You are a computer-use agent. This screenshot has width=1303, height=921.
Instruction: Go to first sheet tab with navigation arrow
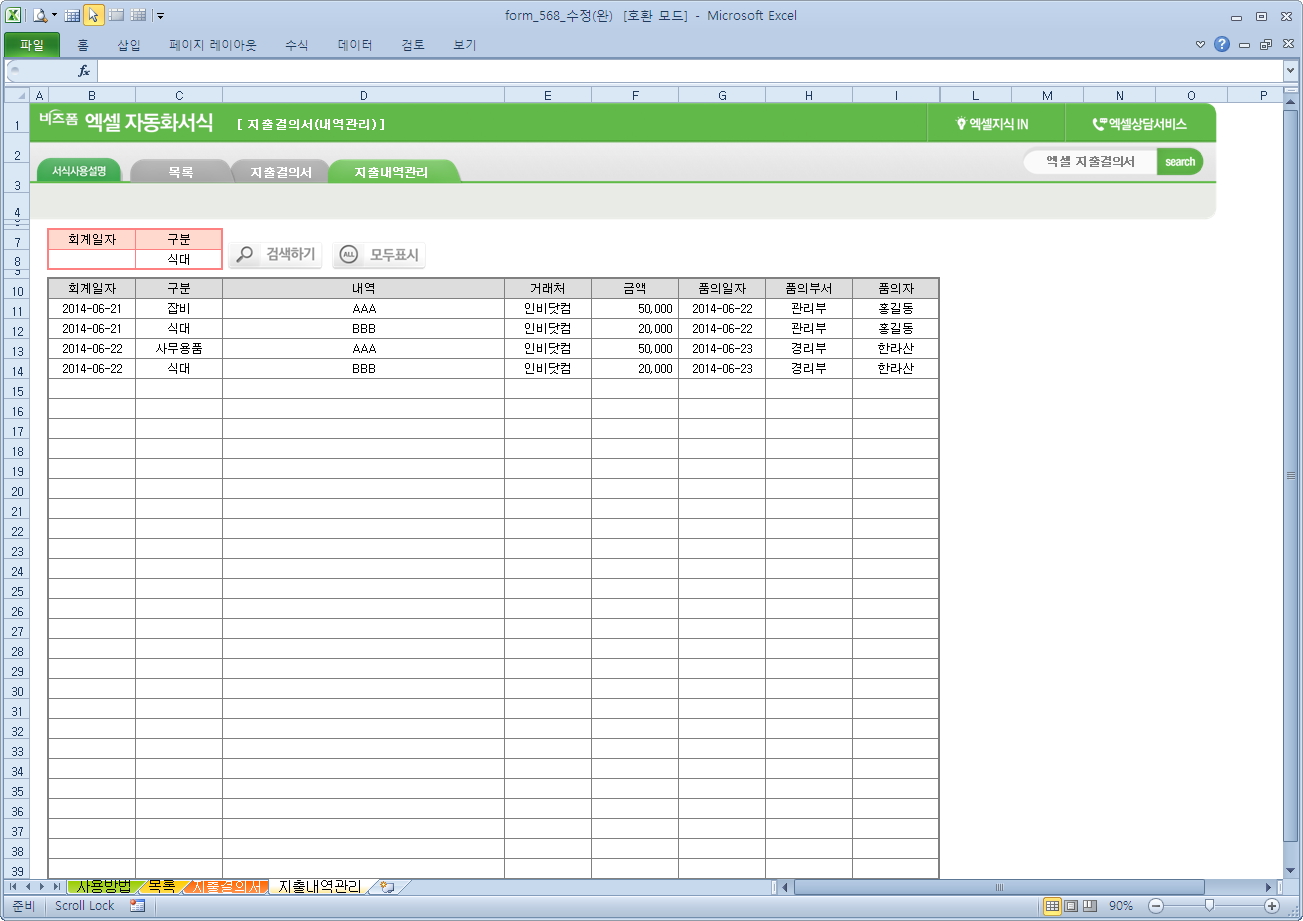point(14,887)
